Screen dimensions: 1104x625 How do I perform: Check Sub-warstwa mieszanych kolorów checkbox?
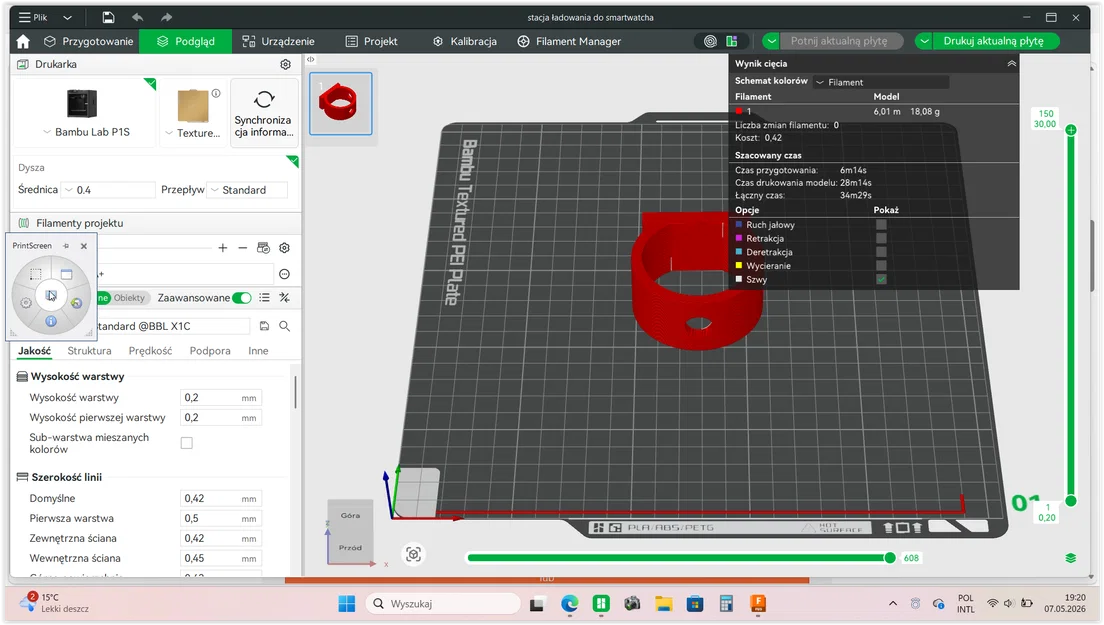coord(187,443)
